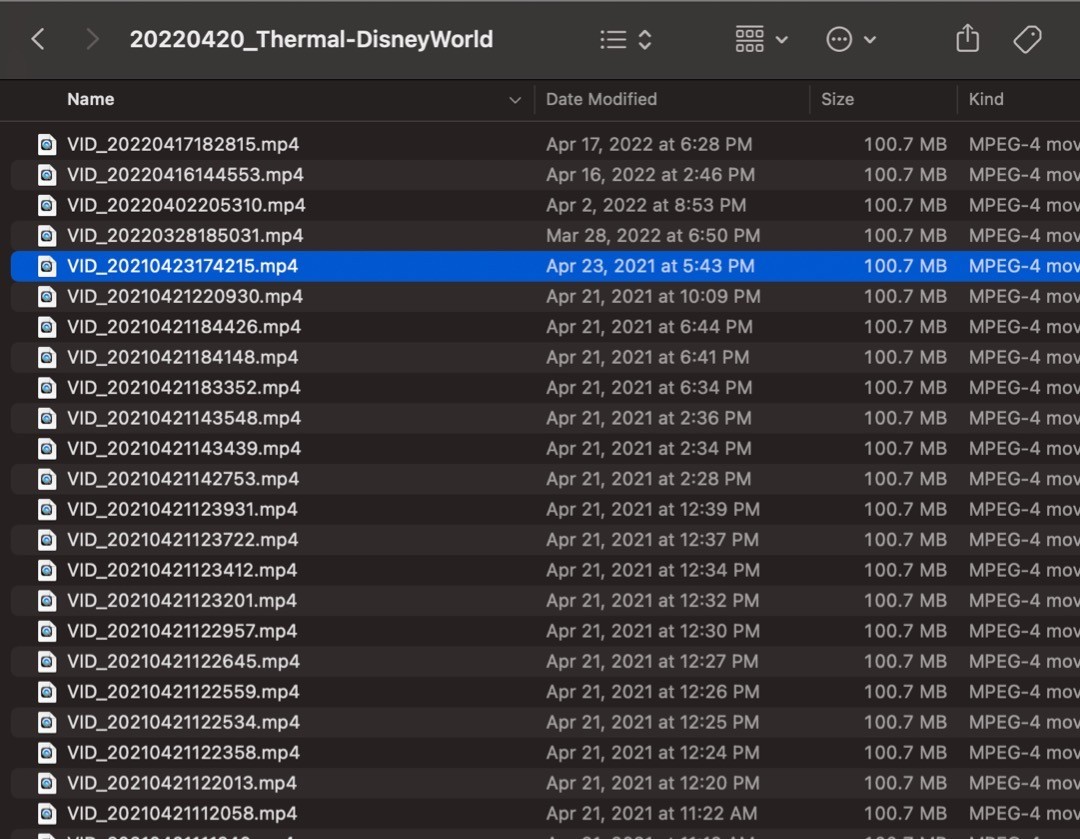Image resolution: width=1080 pixels, height=839 pixels.
Task: Select file name VID_20210421123931.mp4
Action: pos(183,509)
